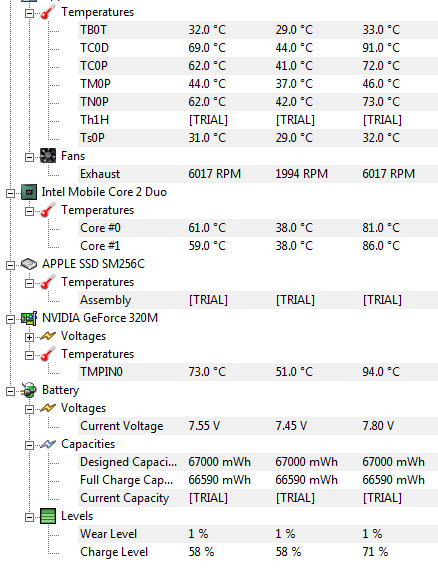Screen dimensions: 438x573
Task: Click the CPU chip icon for Intel
Action: pos(29,192)
